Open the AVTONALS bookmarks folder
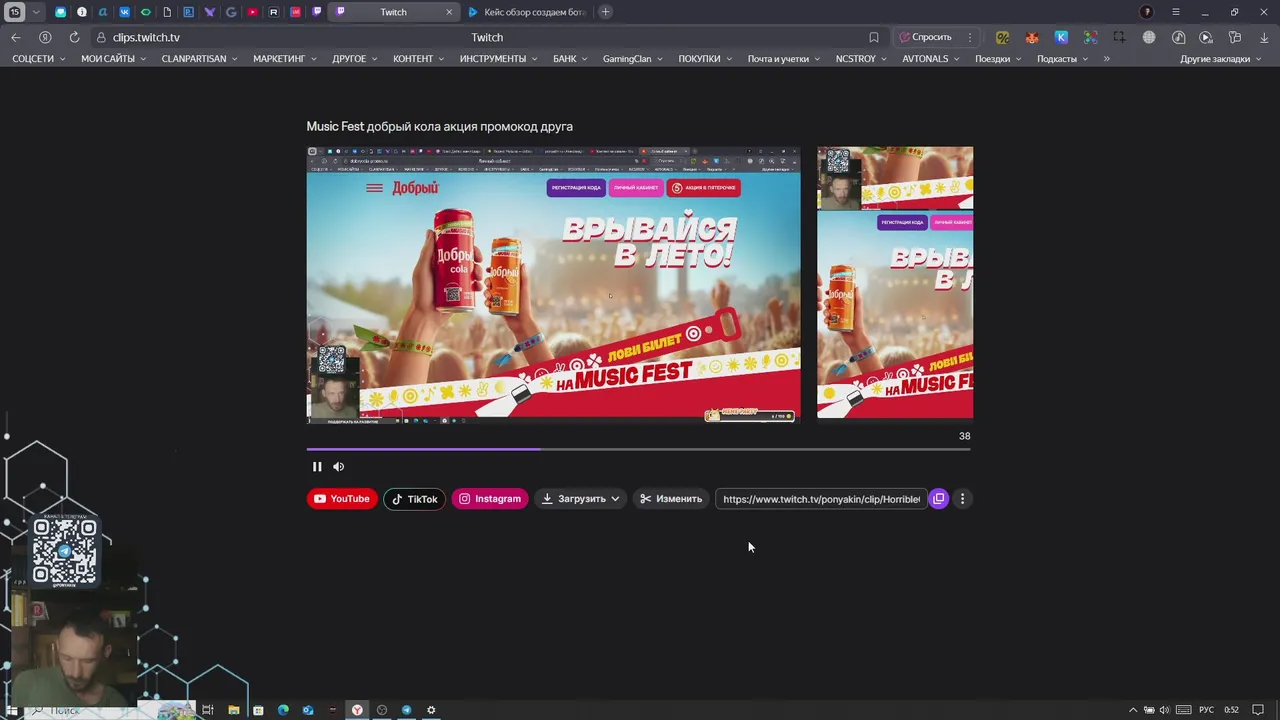Viewport: 1280px width, 720px height. pyautogui.click(x=931, y=59)
